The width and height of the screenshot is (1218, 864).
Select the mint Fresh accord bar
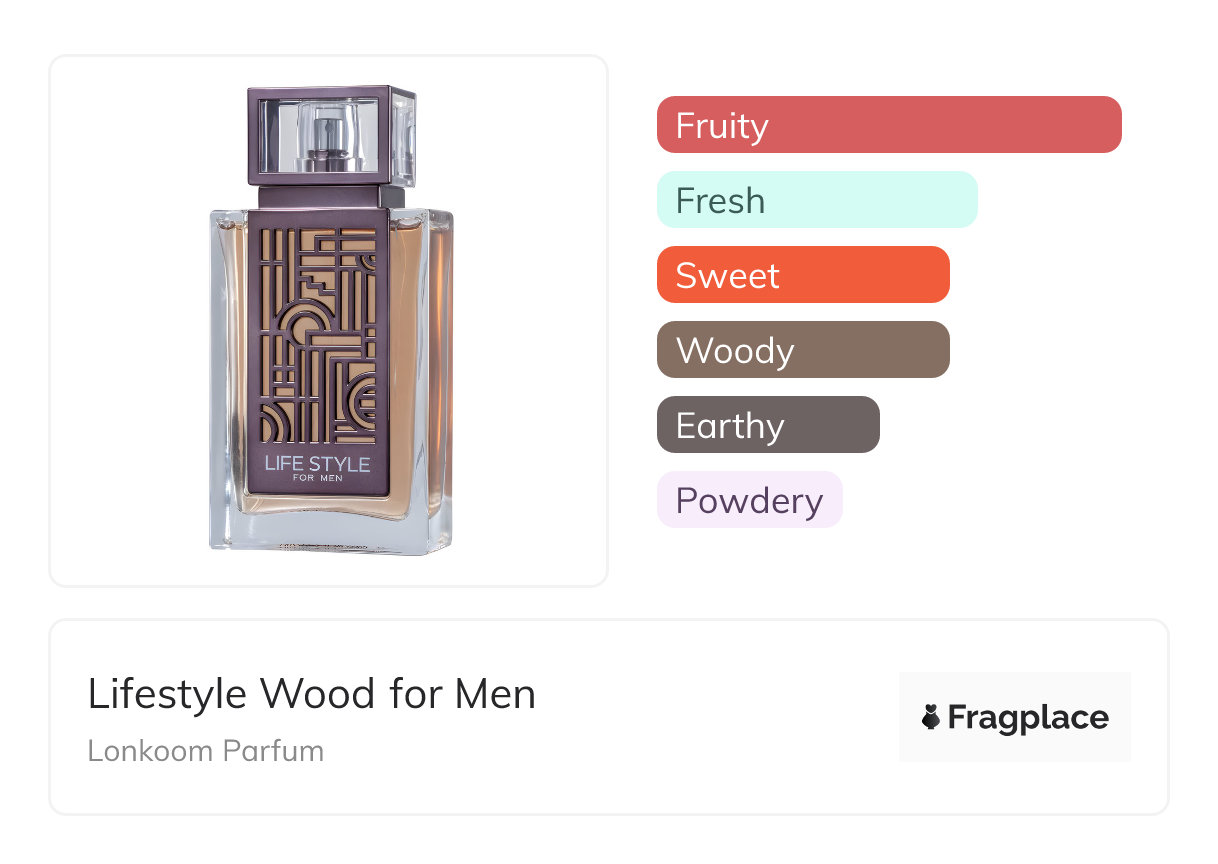[817, 200]
